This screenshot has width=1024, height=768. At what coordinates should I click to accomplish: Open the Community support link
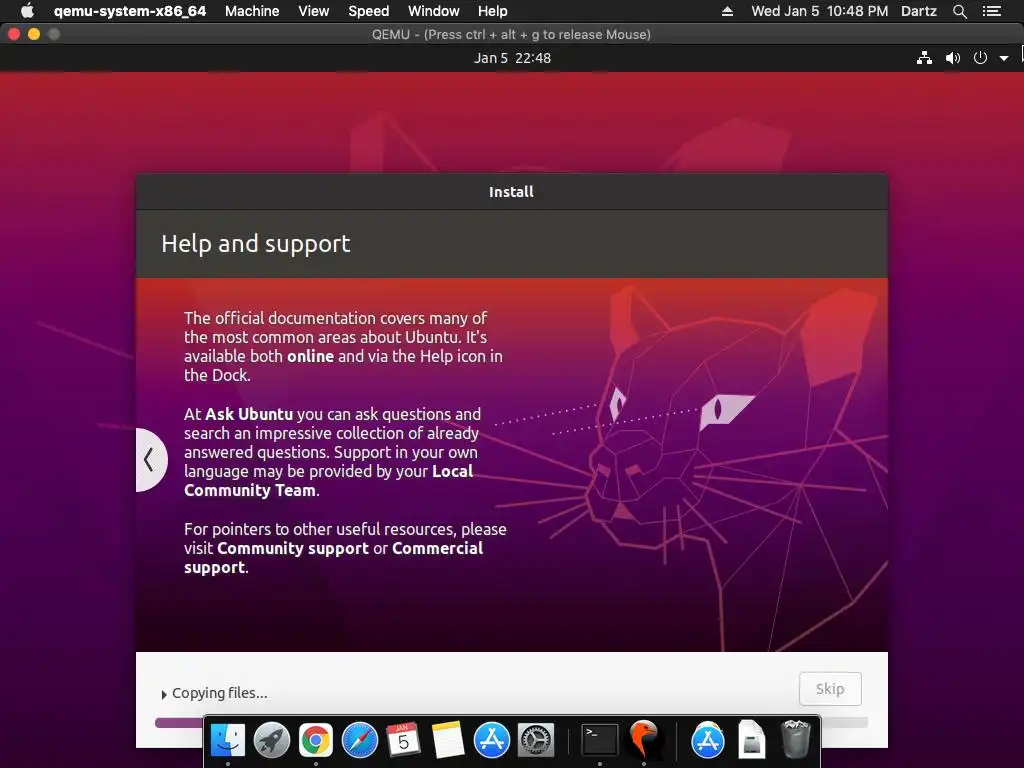293,549
